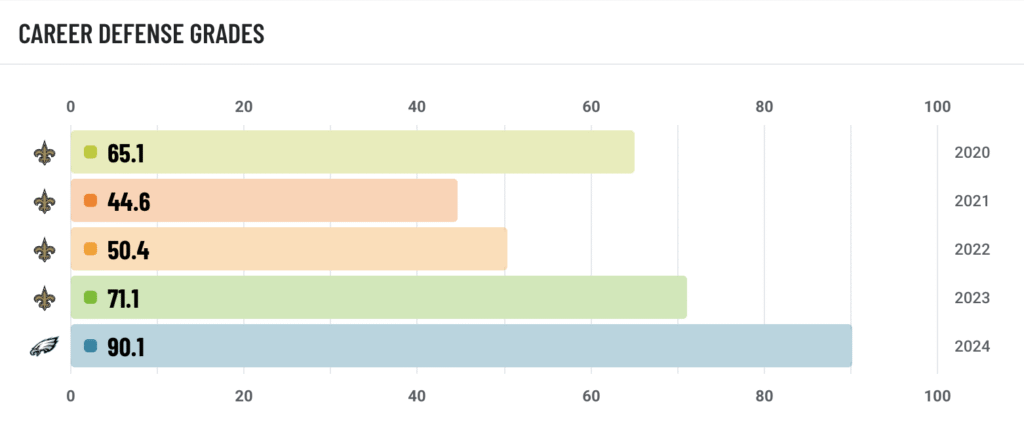This screenshot has height=423, width=1024.
Task: Click the orange dot next to 44.6
Action: 90,201
